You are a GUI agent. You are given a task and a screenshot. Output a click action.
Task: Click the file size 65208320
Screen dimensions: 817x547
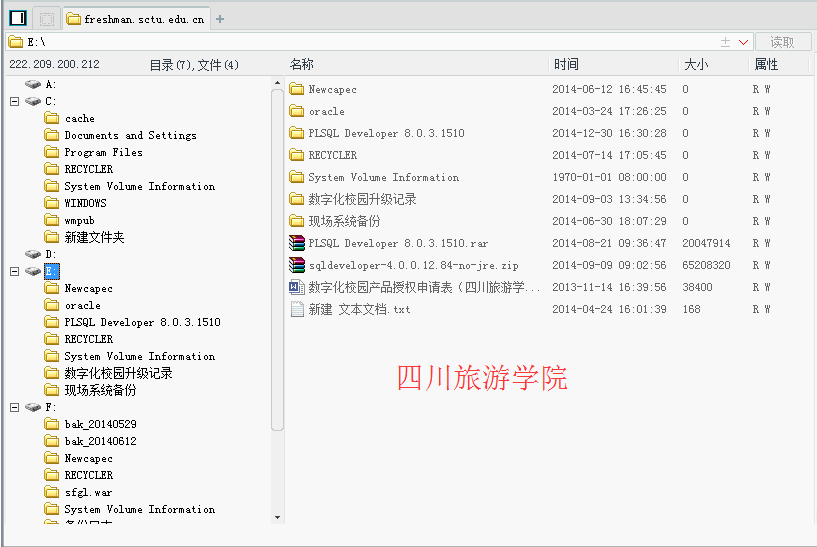click(706, 265)
